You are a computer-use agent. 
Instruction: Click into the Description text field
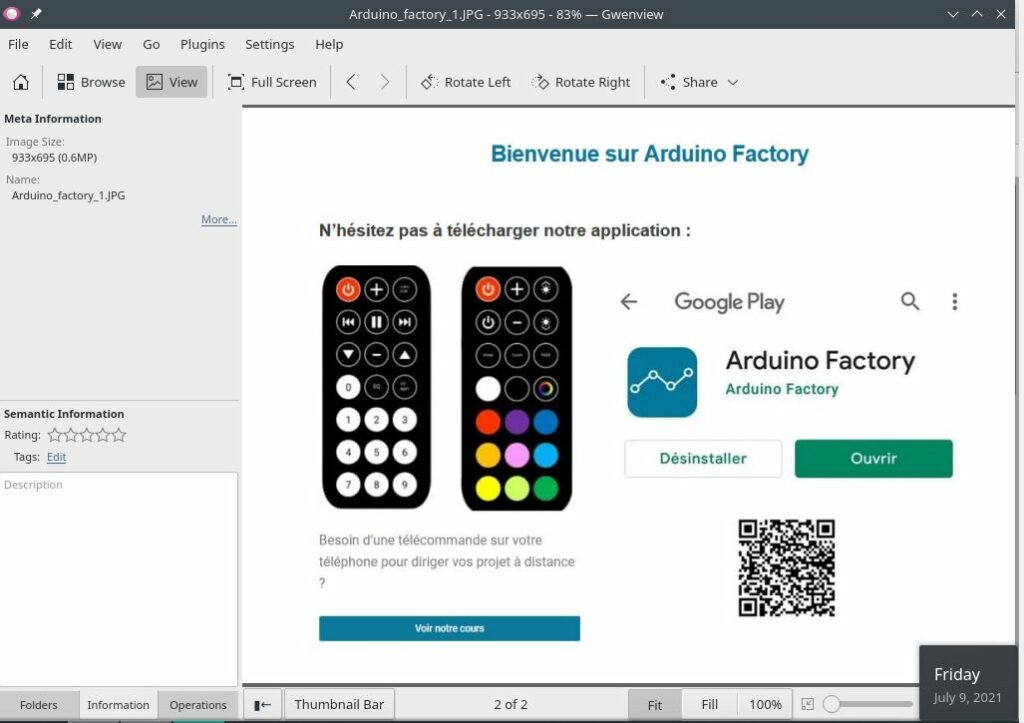[x=119, y=570]
